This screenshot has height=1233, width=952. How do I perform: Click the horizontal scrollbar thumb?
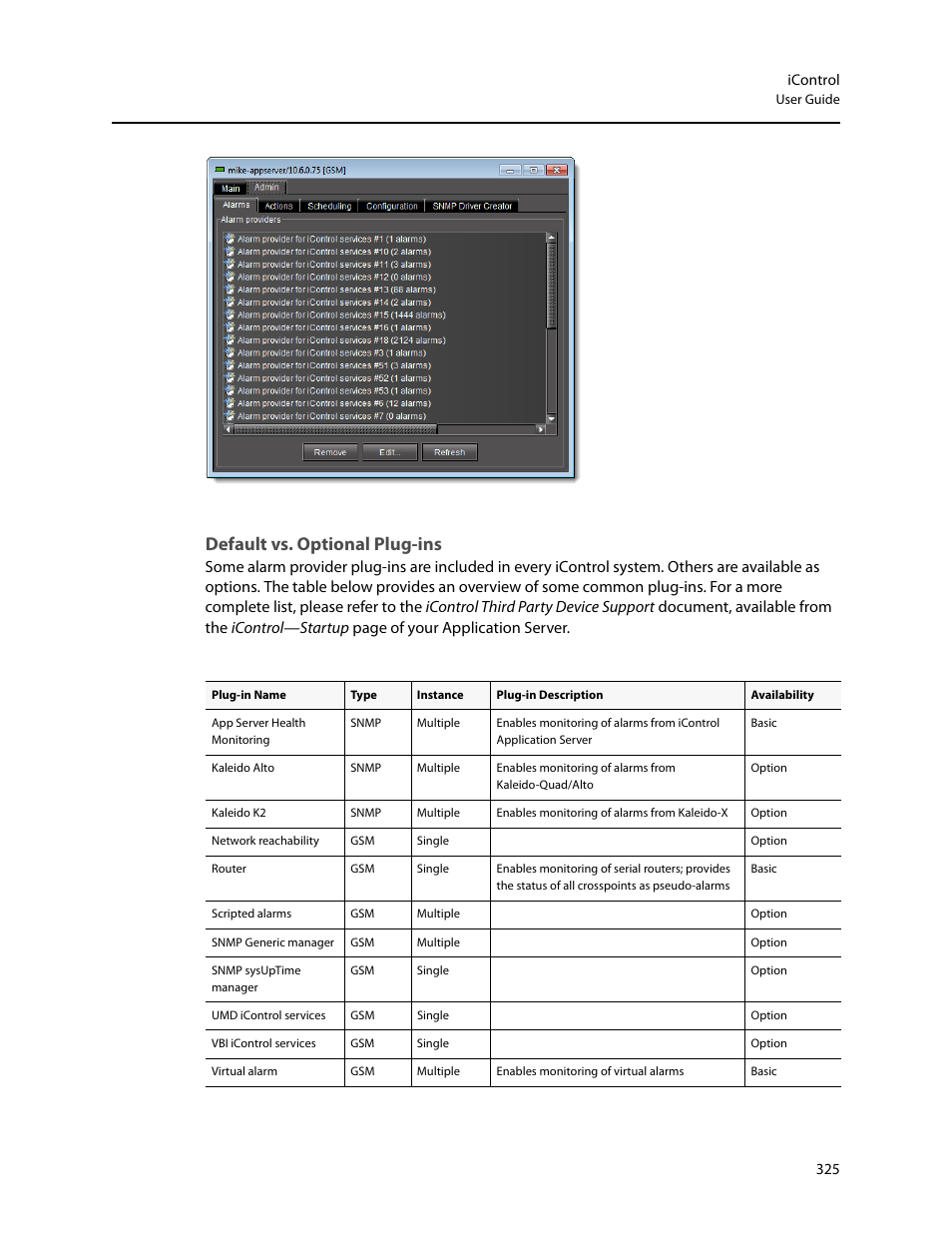pyautogui.click(x=335, y=429)
